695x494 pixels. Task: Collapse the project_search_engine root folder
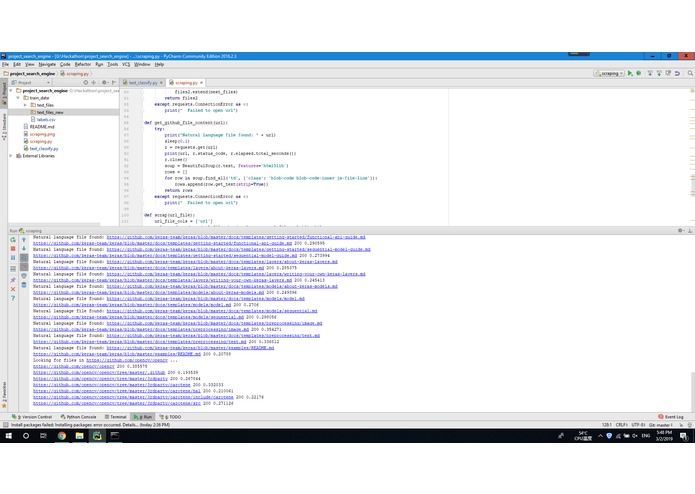click(x=11, y=90)
